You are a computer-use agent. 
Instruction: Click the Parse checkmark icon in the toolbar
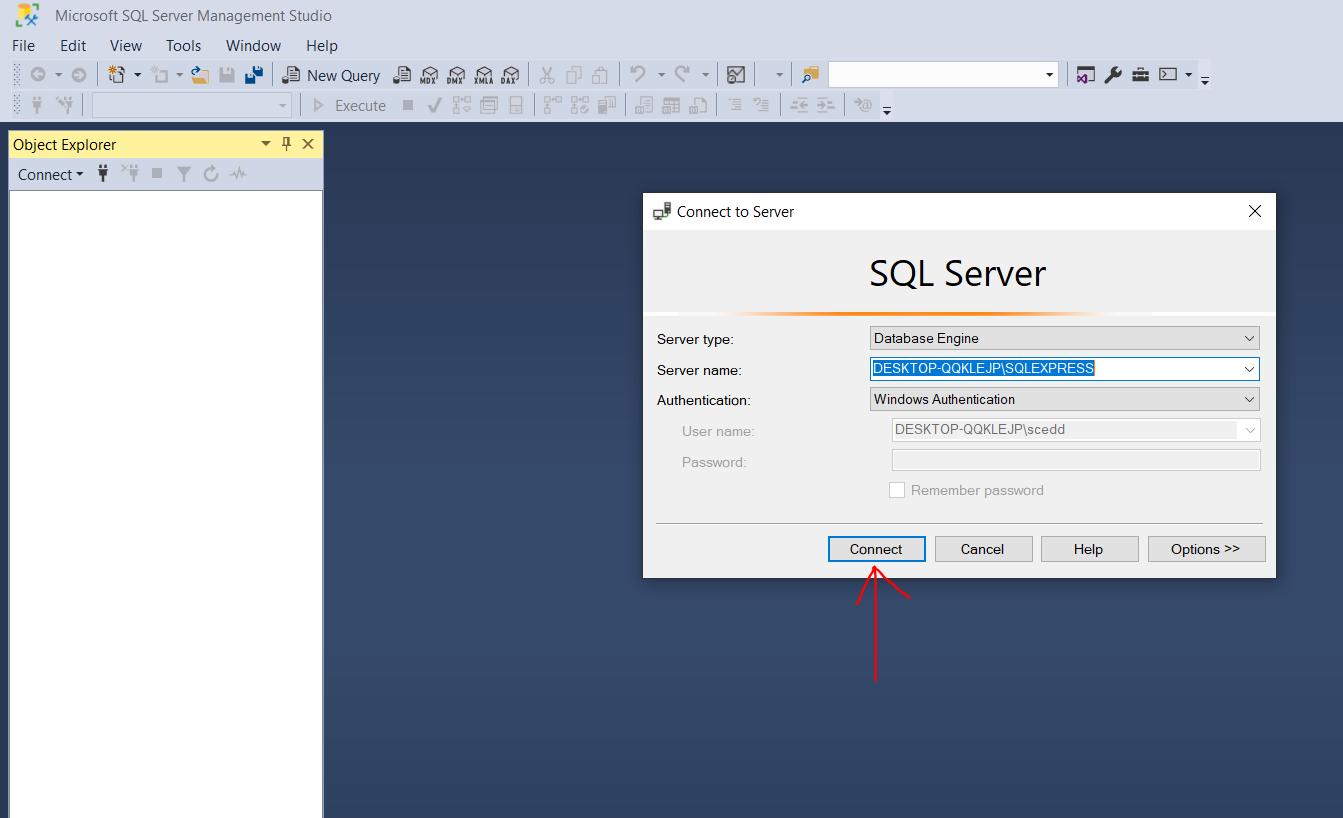pyautogui.click(x=434, y=105)
